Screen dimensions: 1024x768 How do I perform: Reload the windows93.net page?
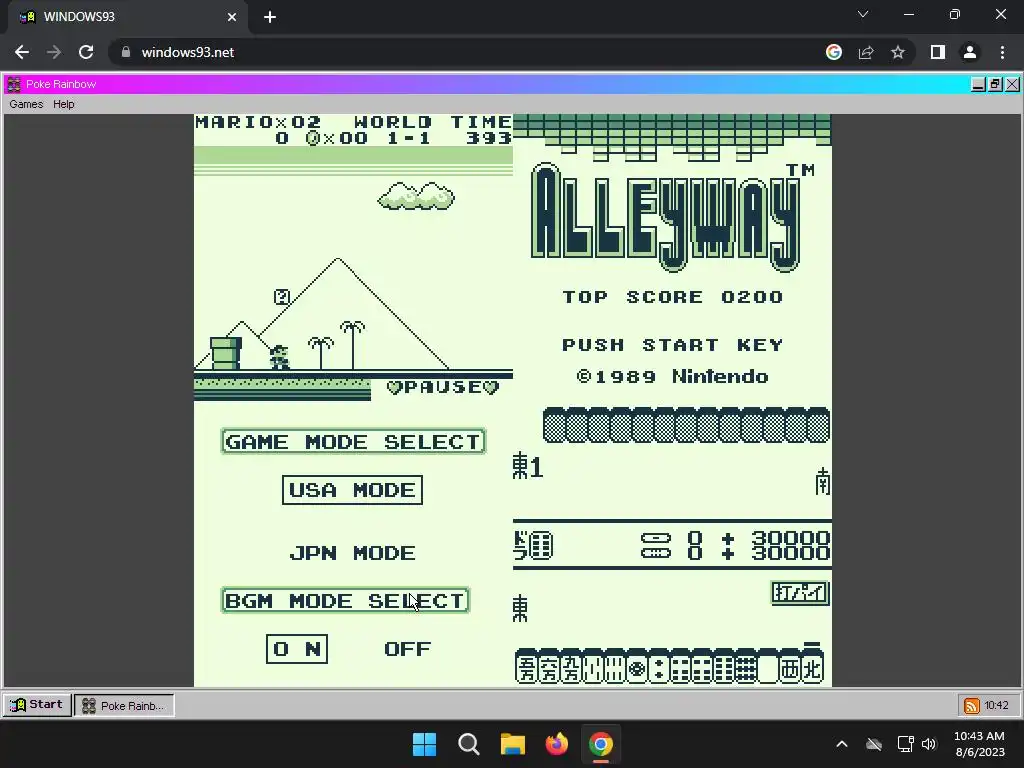(x=86, y=52)
